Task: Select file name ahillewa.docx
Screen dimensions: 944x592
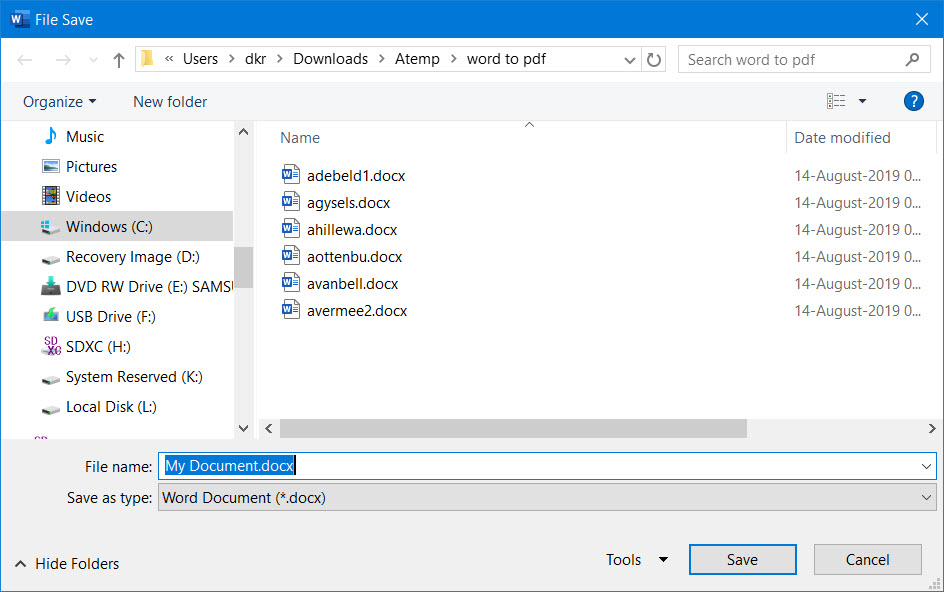Action: (352, 230)
